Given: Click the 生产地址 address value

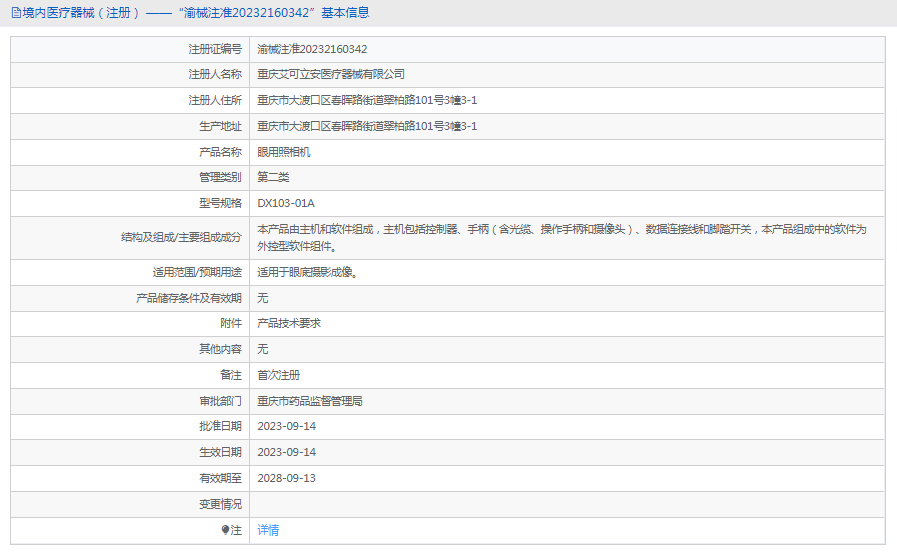Looking at the screenshot, I should [x=367, y=126].
